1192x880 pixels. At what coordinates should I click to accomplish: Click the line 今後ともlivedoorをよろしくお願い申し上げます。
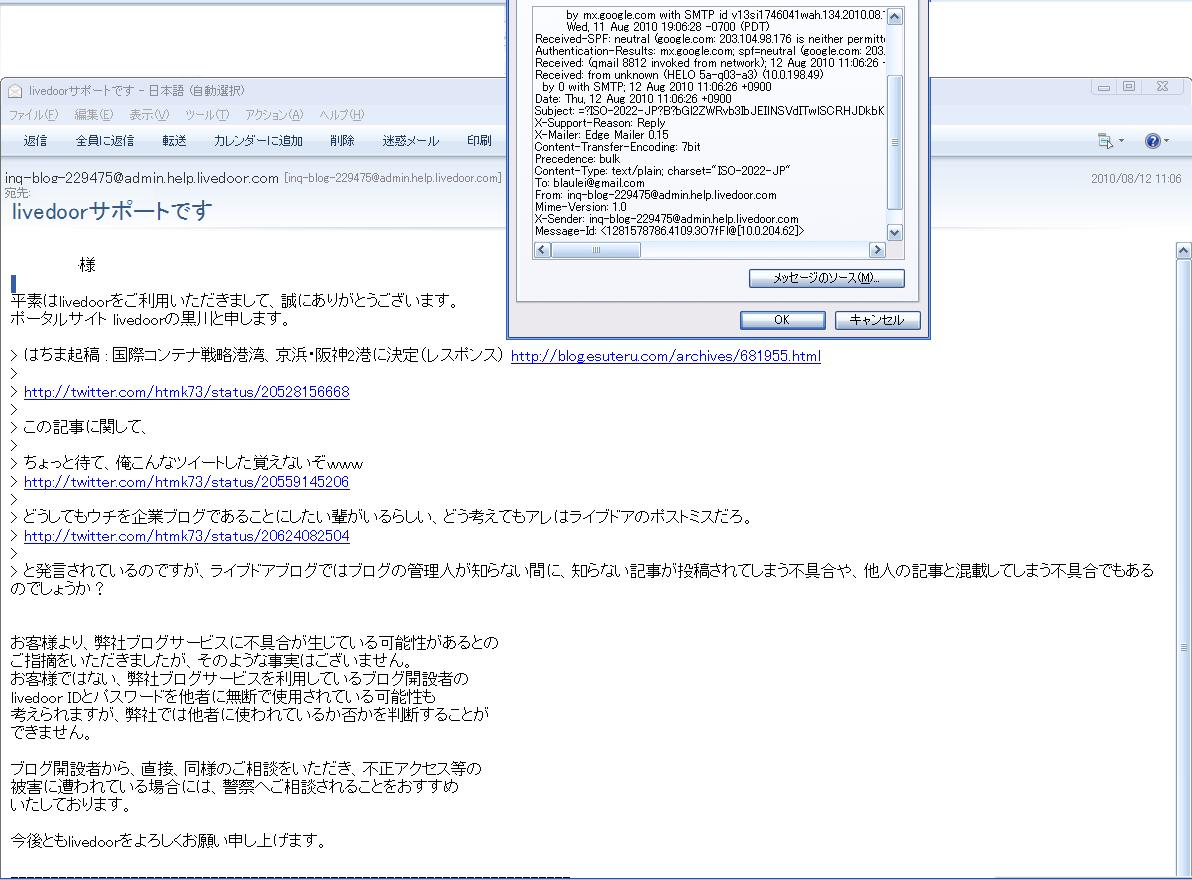coord(169,840)
